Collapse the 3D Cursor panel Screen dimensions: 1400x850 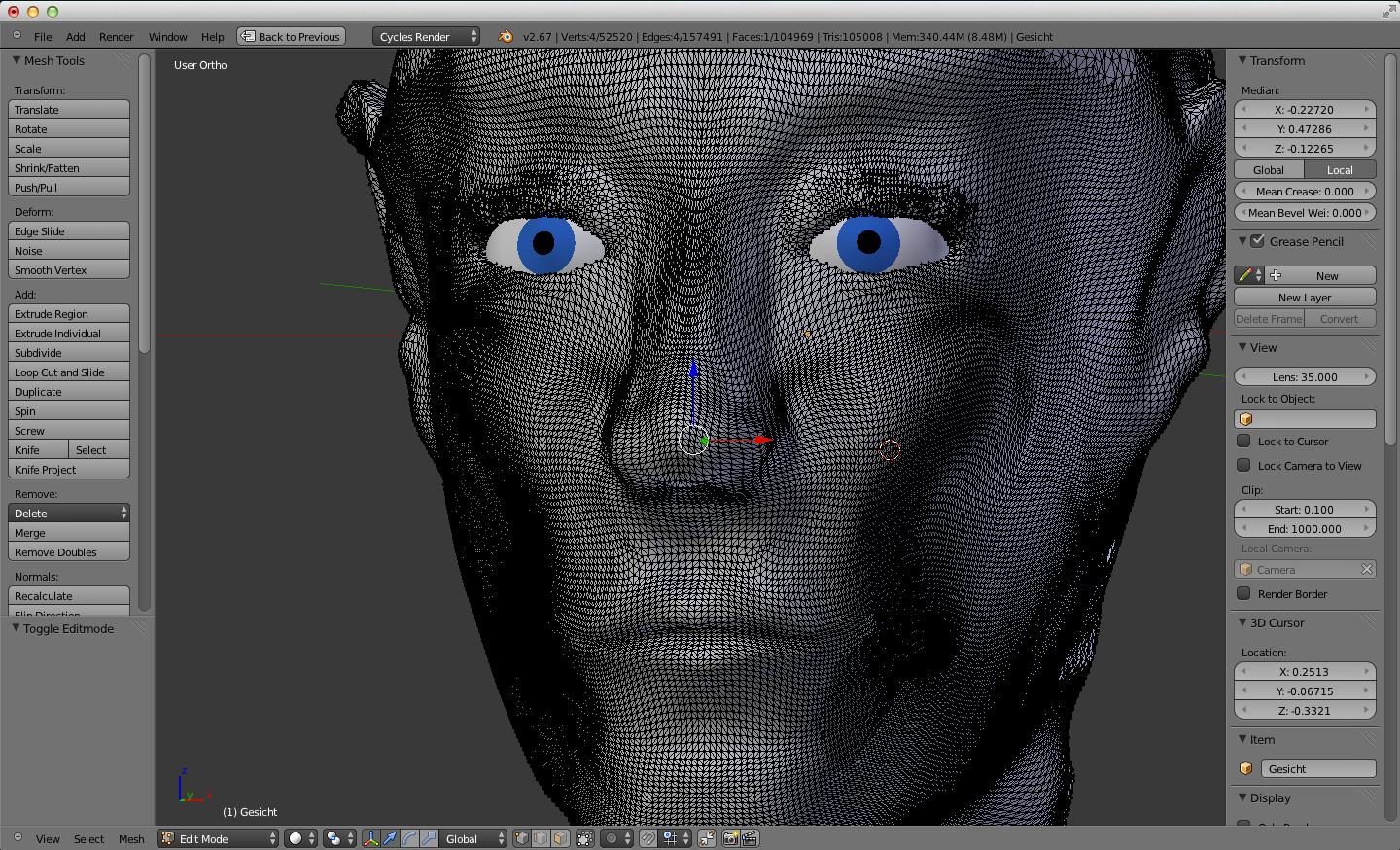click(x=1242, y=622)
